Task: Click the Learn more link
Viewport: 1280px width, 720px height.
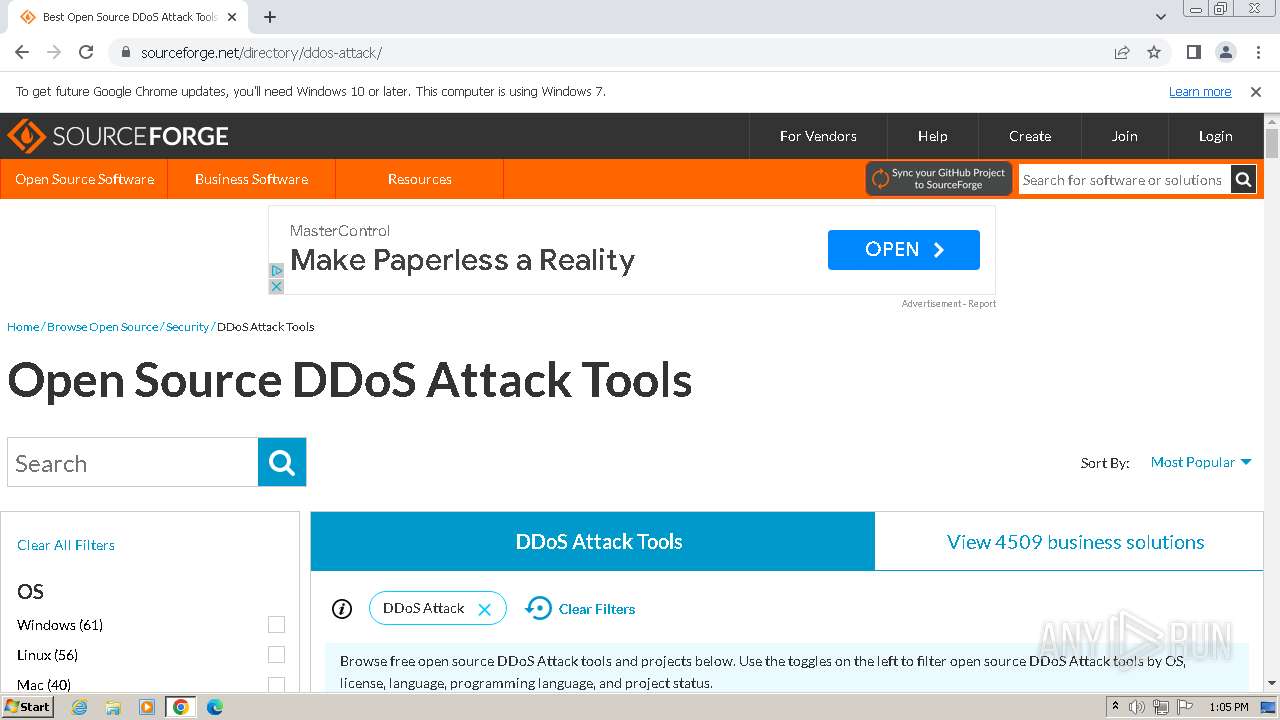Action: (x=1200, y=91)
